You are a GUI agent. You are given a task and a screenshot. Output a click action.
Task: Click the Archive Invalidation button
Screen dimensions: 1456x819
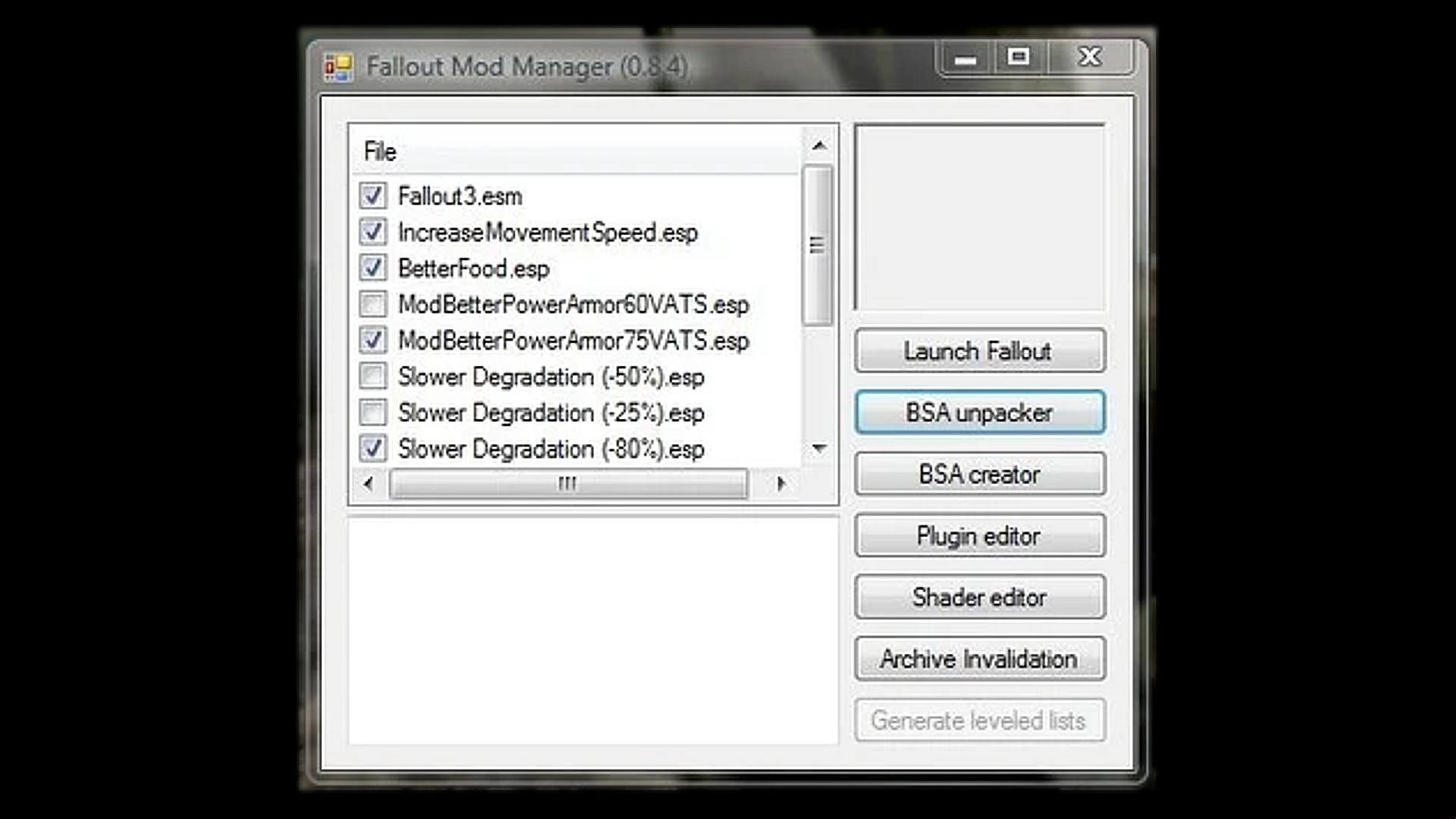coord(979,658)
